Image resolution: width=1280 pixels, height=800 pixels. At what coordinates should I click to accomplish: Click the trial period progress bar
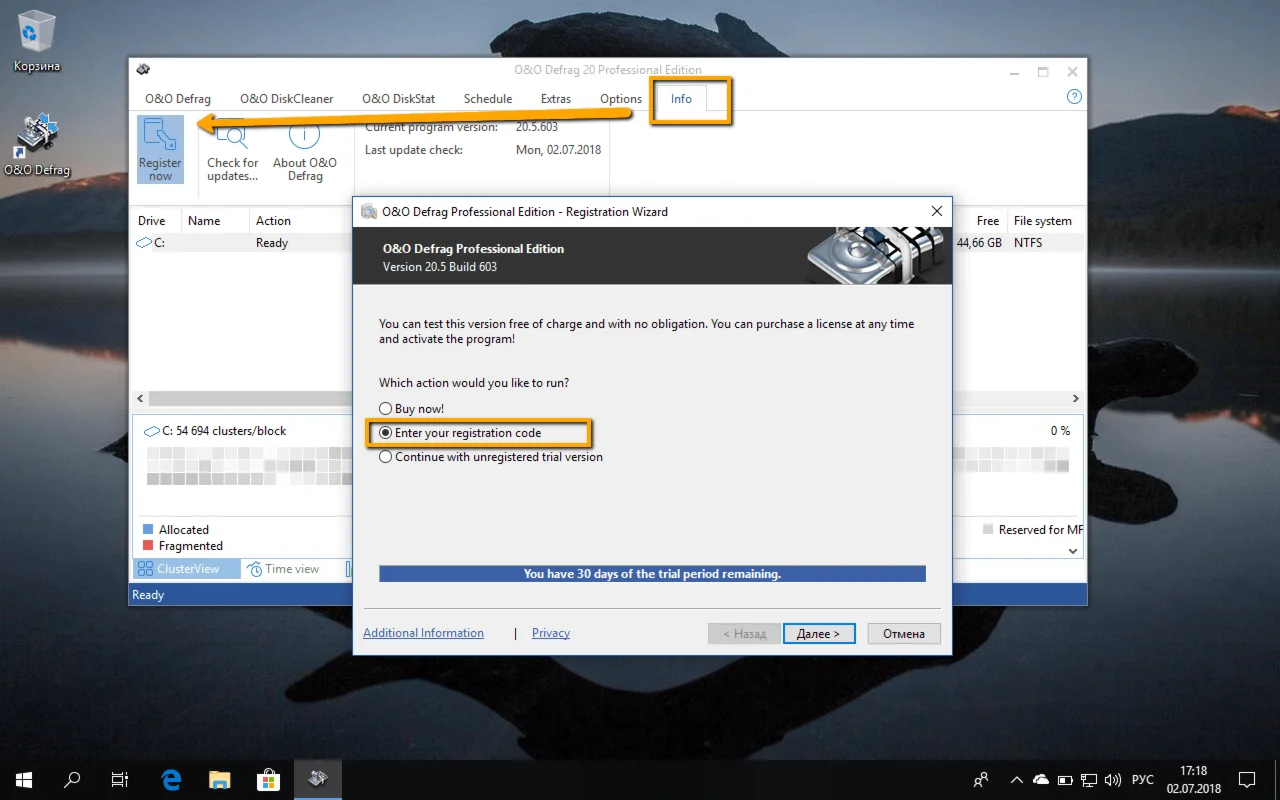coord(652,574)
